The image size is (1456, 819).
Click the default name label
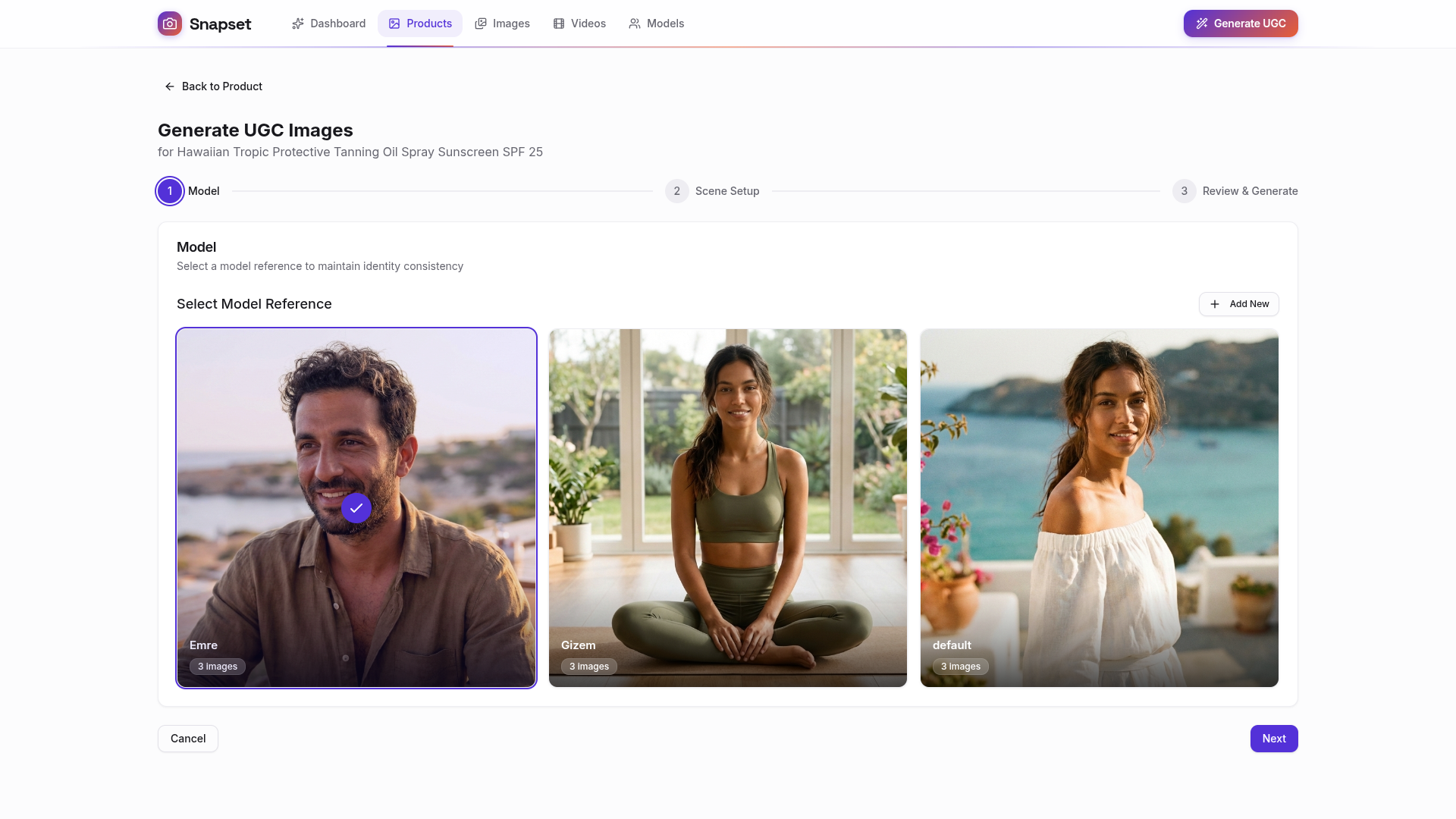tap(952, 645)
